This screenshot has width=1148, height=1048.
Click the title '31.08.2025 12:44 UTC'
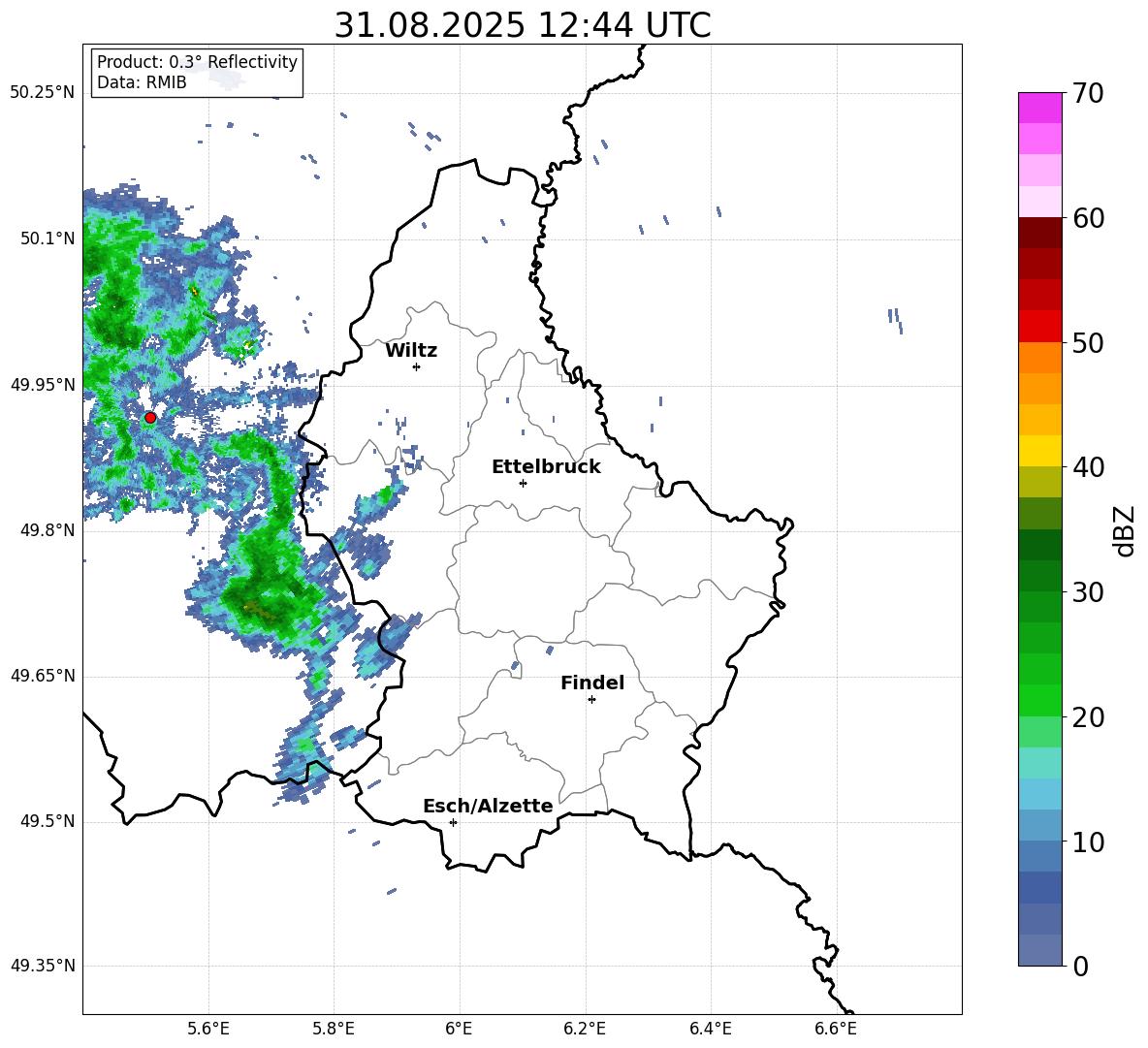click(522, 25)
